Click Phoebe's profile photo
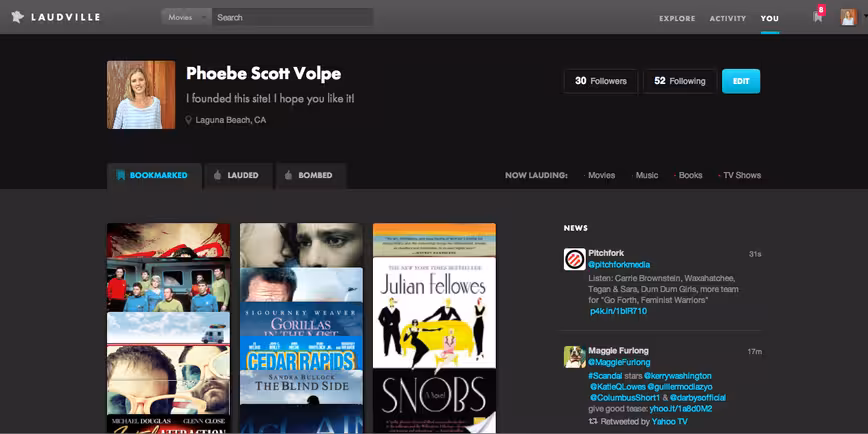 pyautogui.click(x=141, y=95)
